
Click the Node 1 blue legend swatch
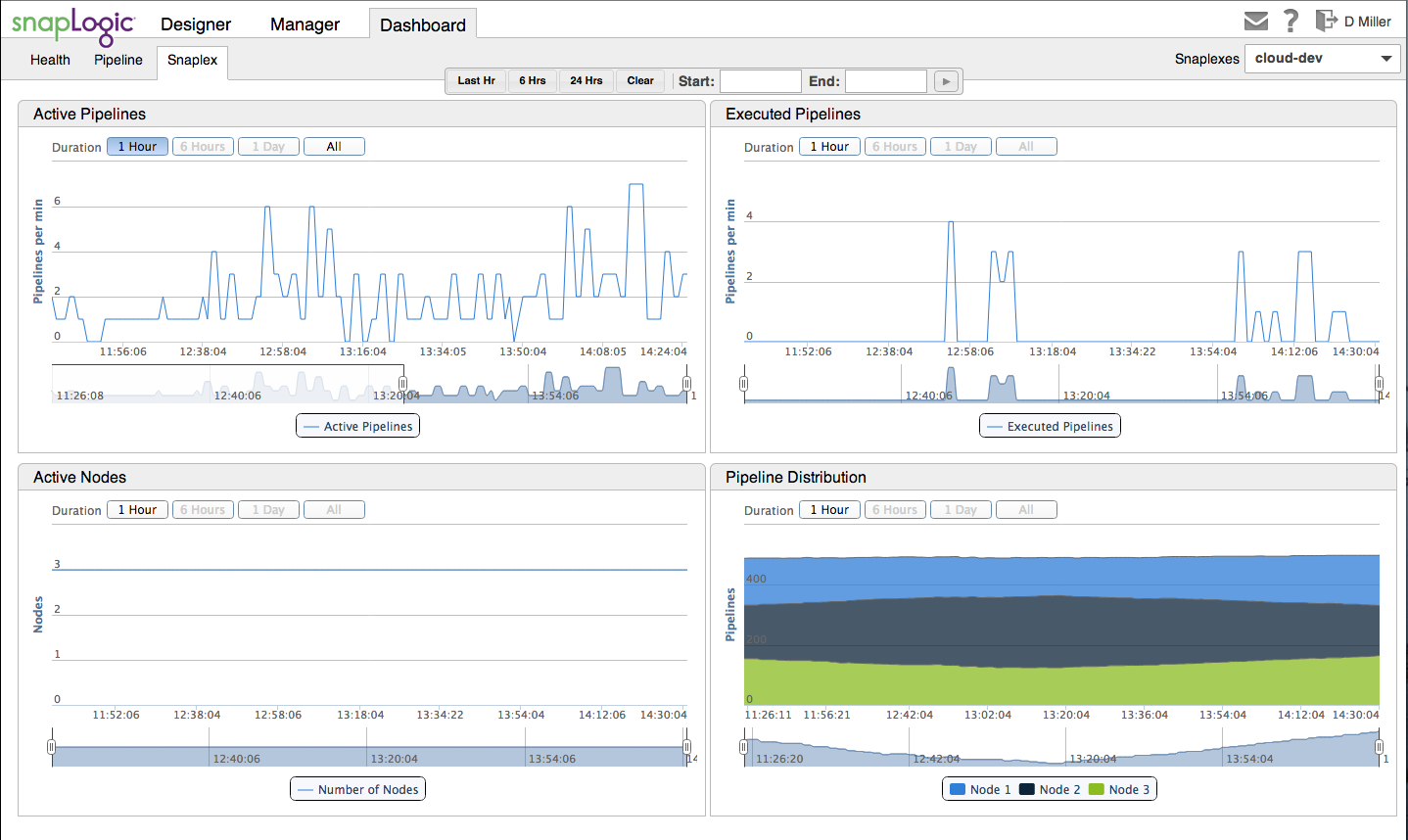[958, 789]
